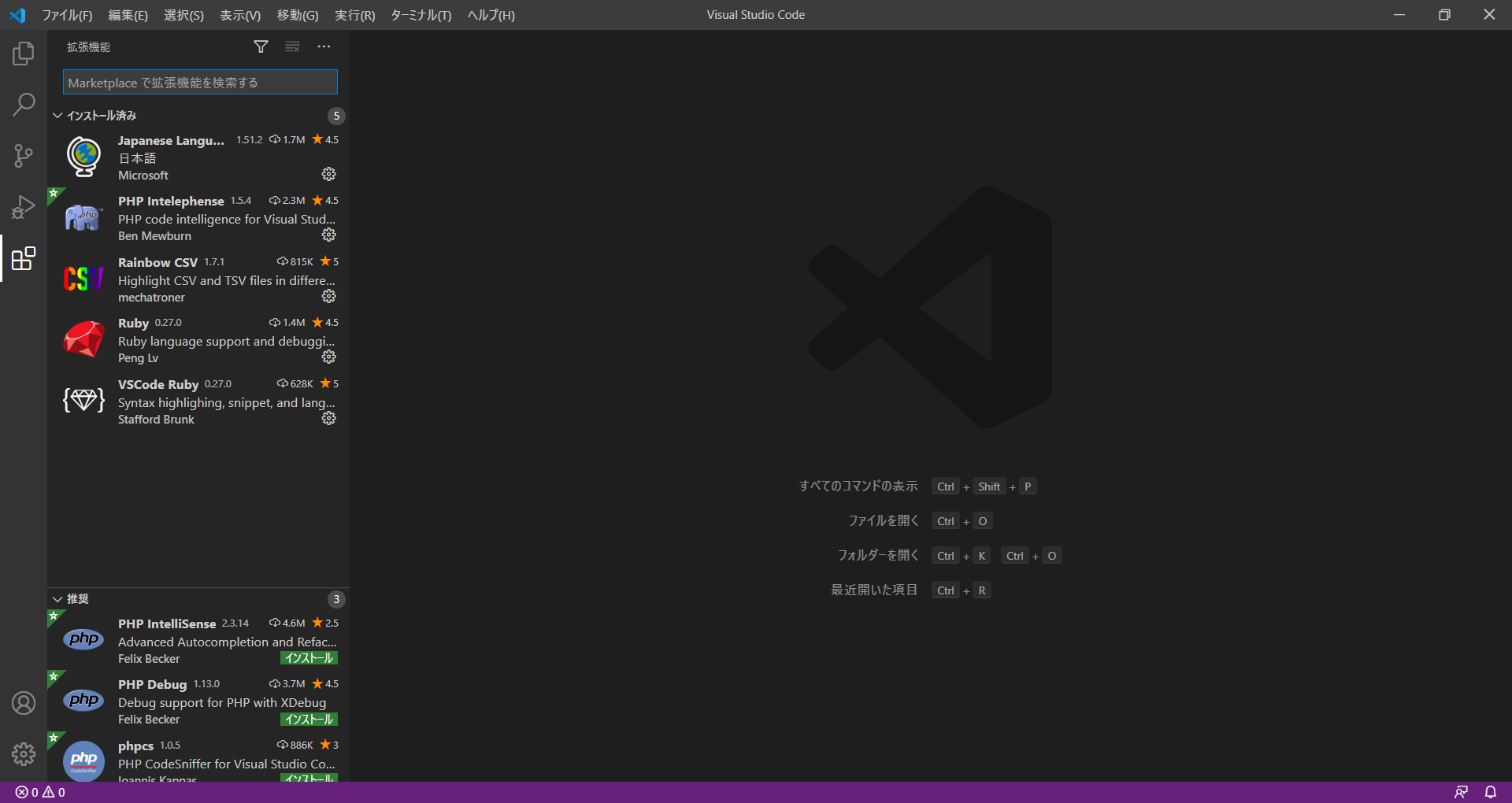Open manage gear for VSCode Ruby
Screen dimensions: 1512x803
(329, 418)
